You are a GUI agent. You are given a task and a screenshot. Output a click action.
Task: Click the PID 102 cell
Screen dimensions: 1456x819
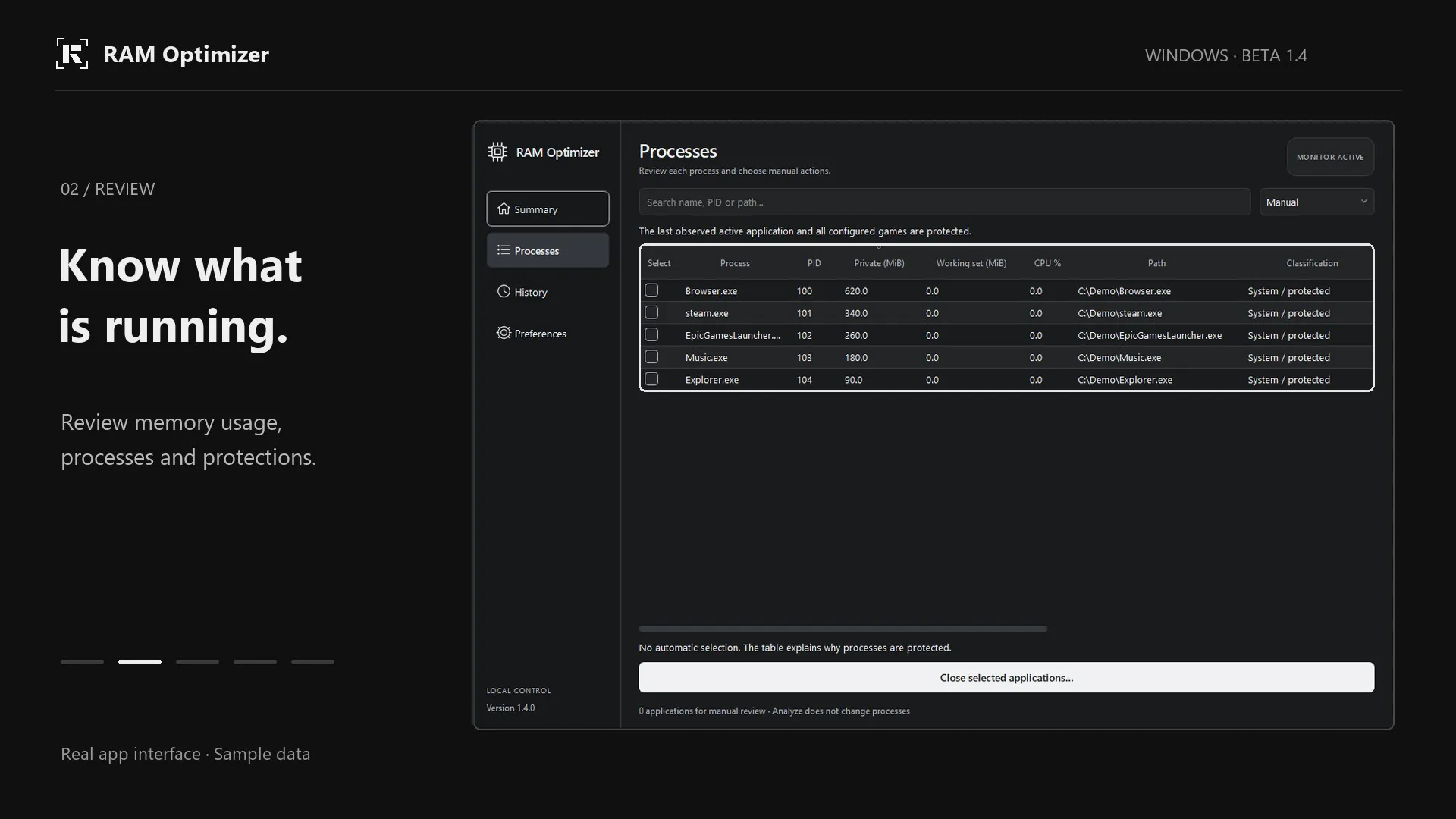[804, 335]
